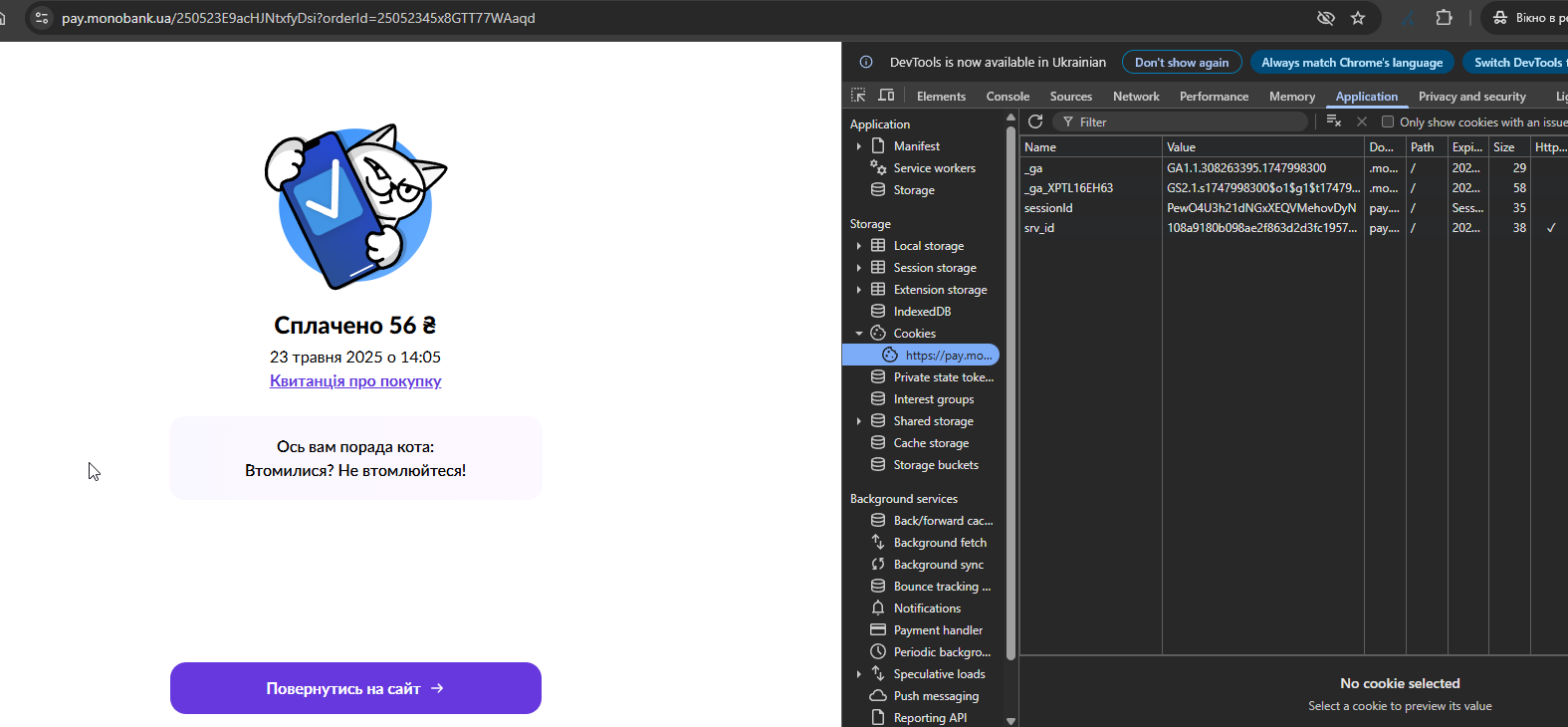Open Back/forward cache item

coord(943,521)
